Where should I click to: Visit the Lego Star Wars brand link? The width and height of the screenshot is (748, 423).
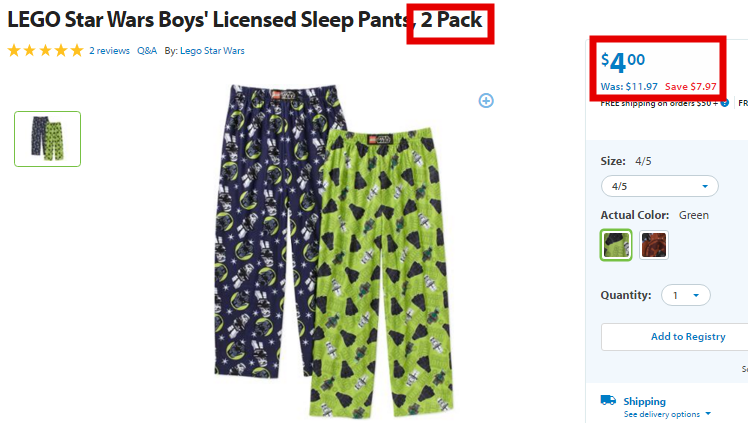point(212,51)
